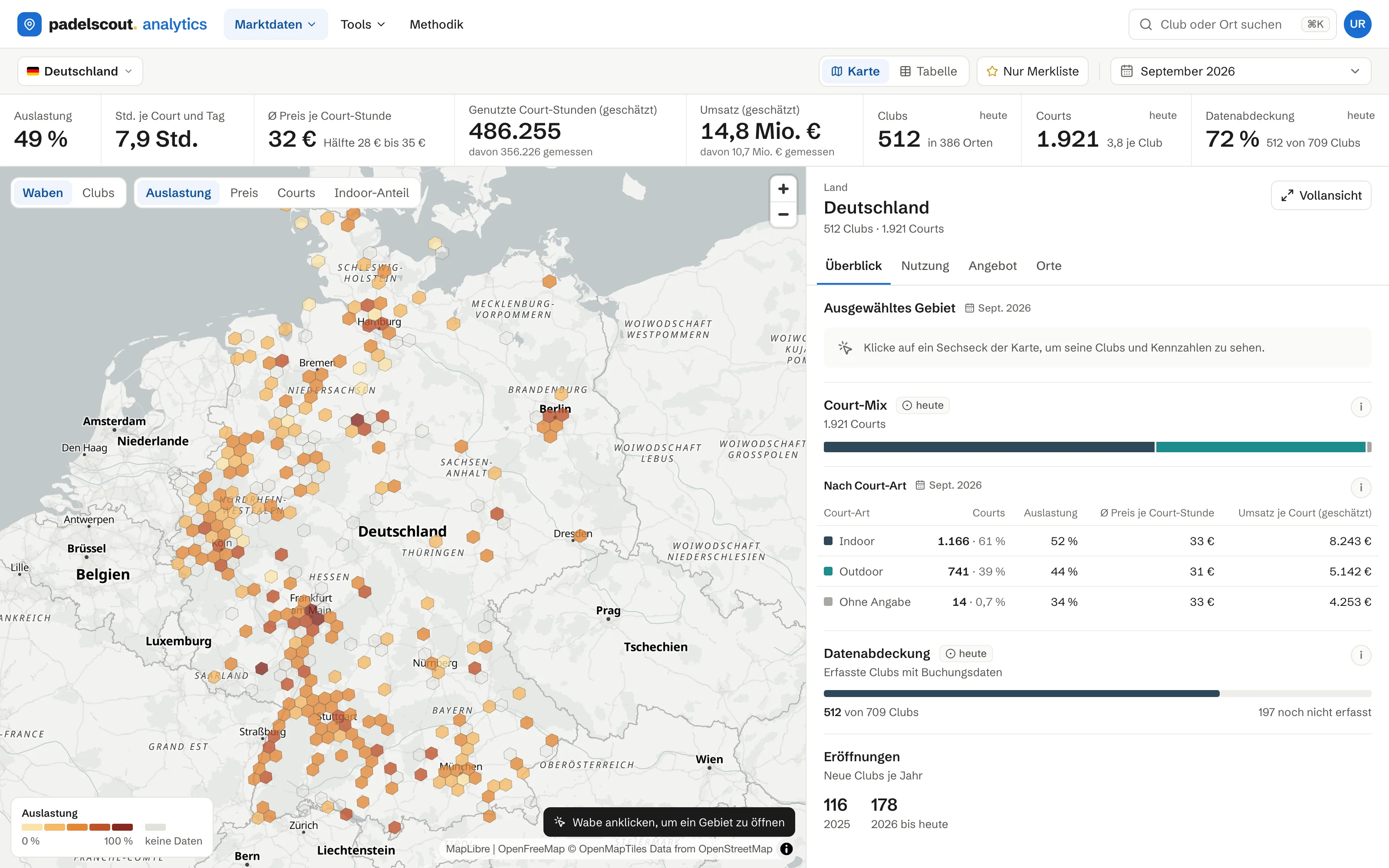Switch to the Angebot tab
Viewport: 1389px width, 868px height.
point(992,266)
